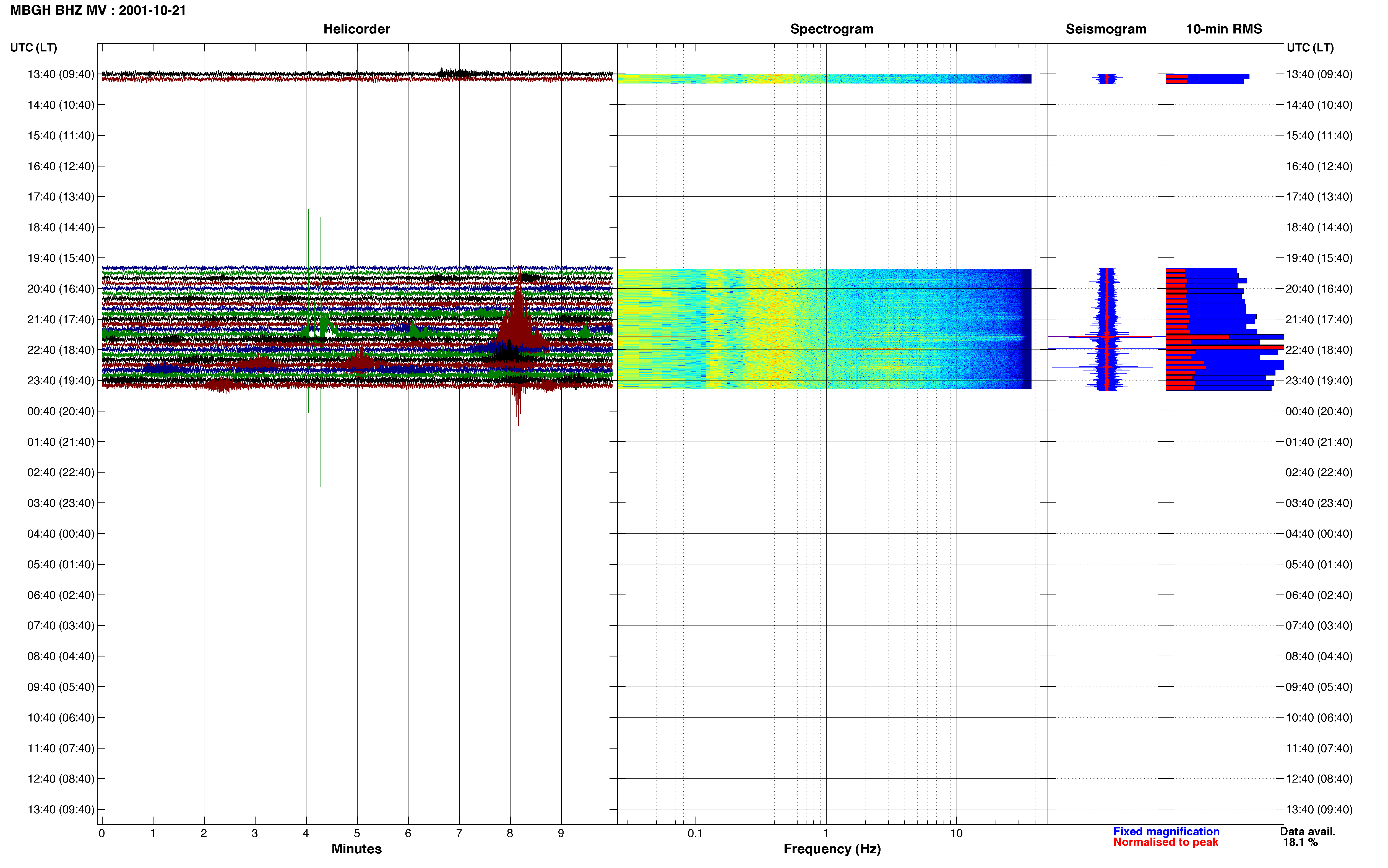
Task: Click the right 'UTC (LT)' axis header
Action: click(x=1310, y=48)
